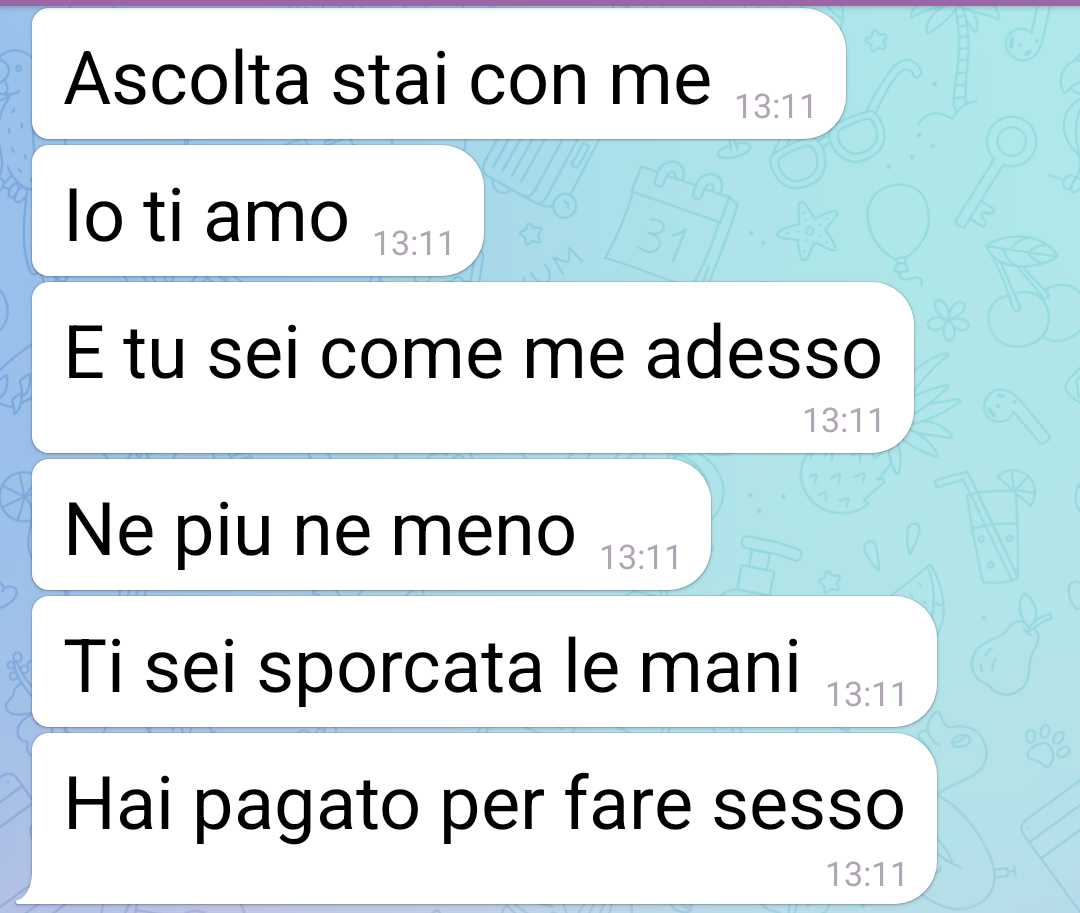Click the word 'amo' in the second message
Image resolution: width=1080 pixels, height=913 pixels.
(x=276, y=217)
